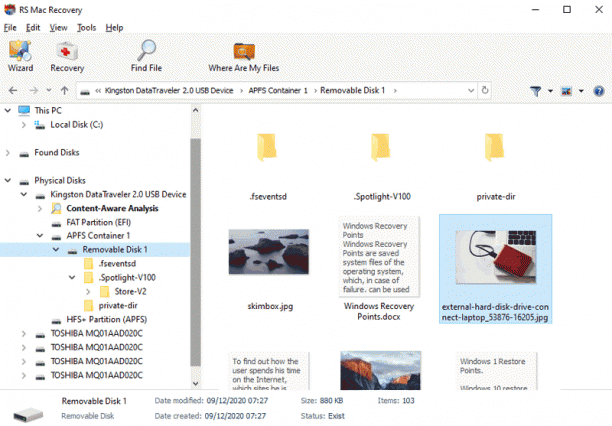The width and height of the screenshot is (612, 426).
Task: Collapse the Physical Disks node
Action: tap(7, 180)
